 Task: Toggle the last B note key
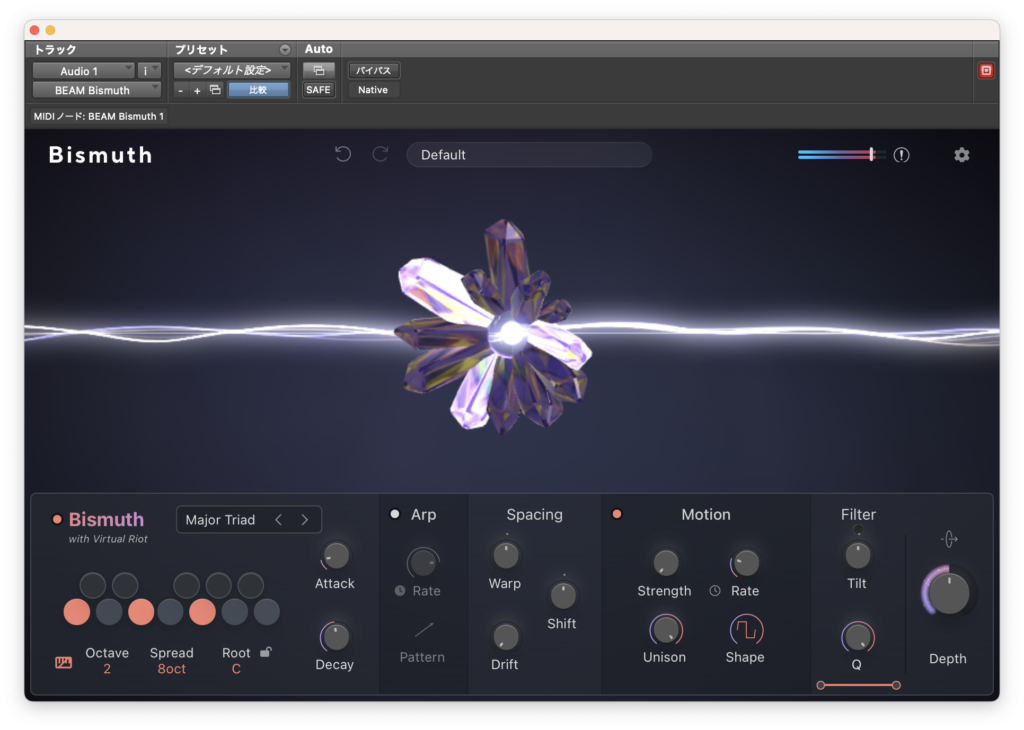coord(266,612)
